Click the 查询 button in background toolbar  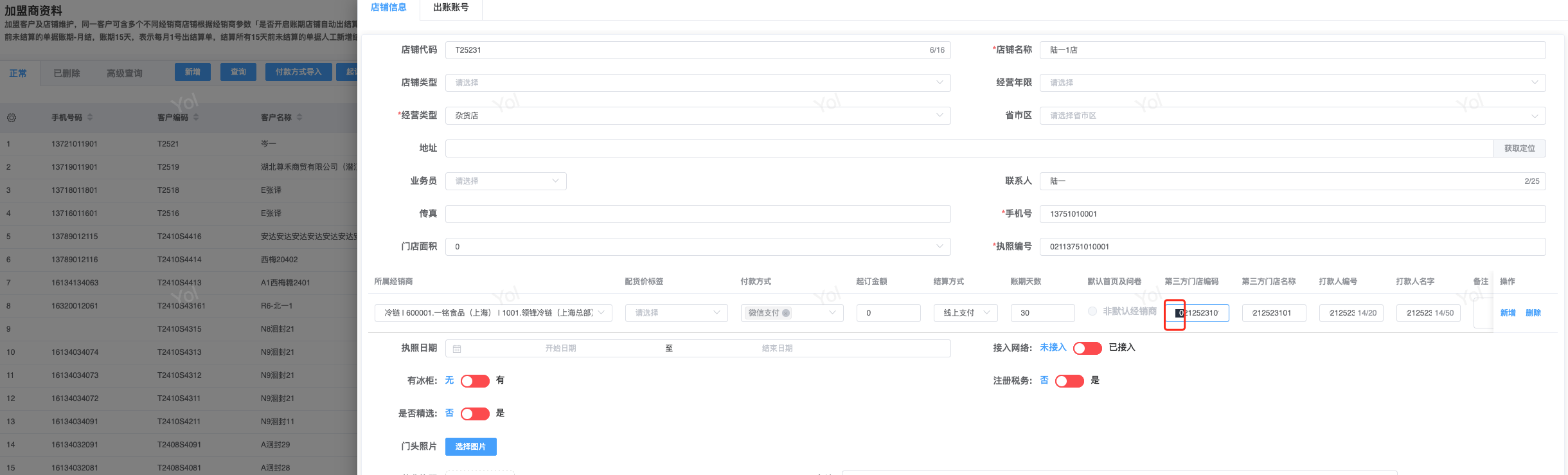pyautogui.click(x=238, y=72)
